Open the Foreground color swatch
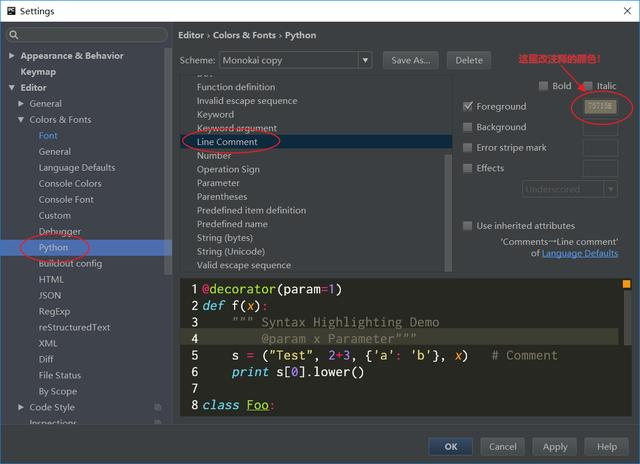640x464 pixels. click(x=600, y=107)
